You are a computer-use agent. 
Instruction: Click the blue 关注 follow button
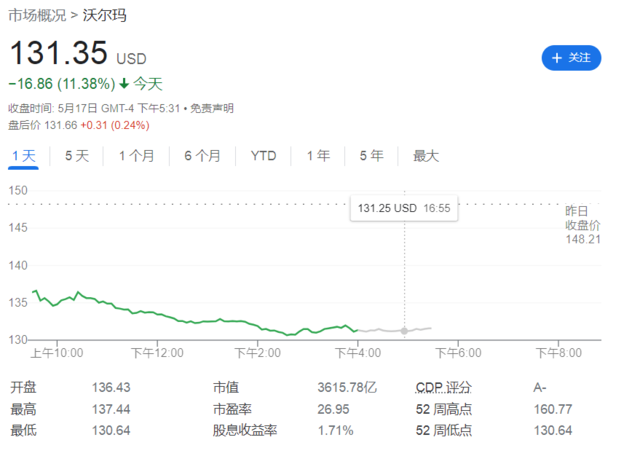point(571,58)
